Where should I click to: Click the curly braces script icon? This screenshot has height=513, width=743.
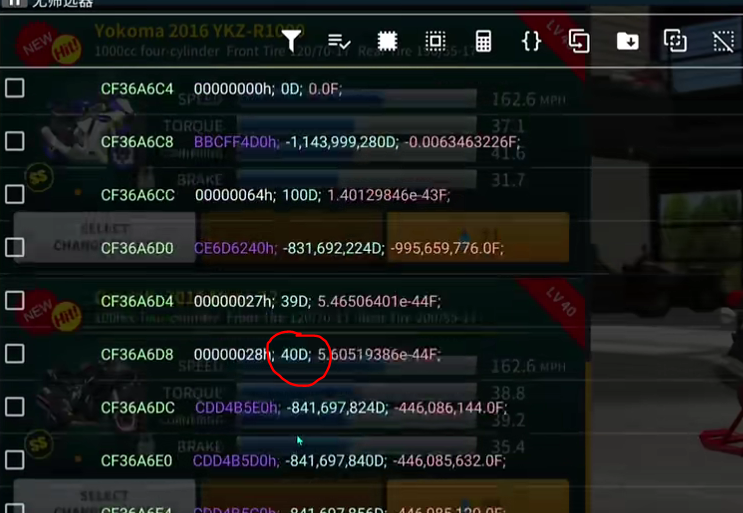(531, 41)
